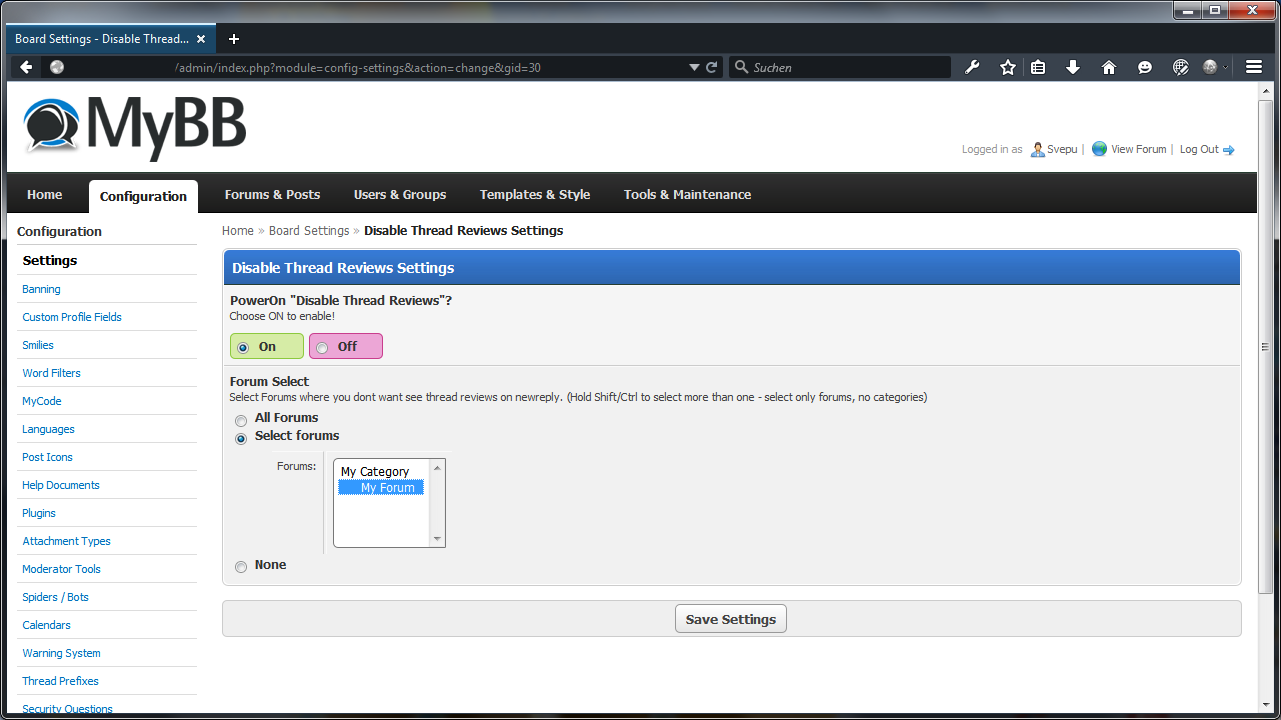The image size is (1281, 720).
Task: Open Custom Profile Fields in sidebar
Action: click(72, 317)
